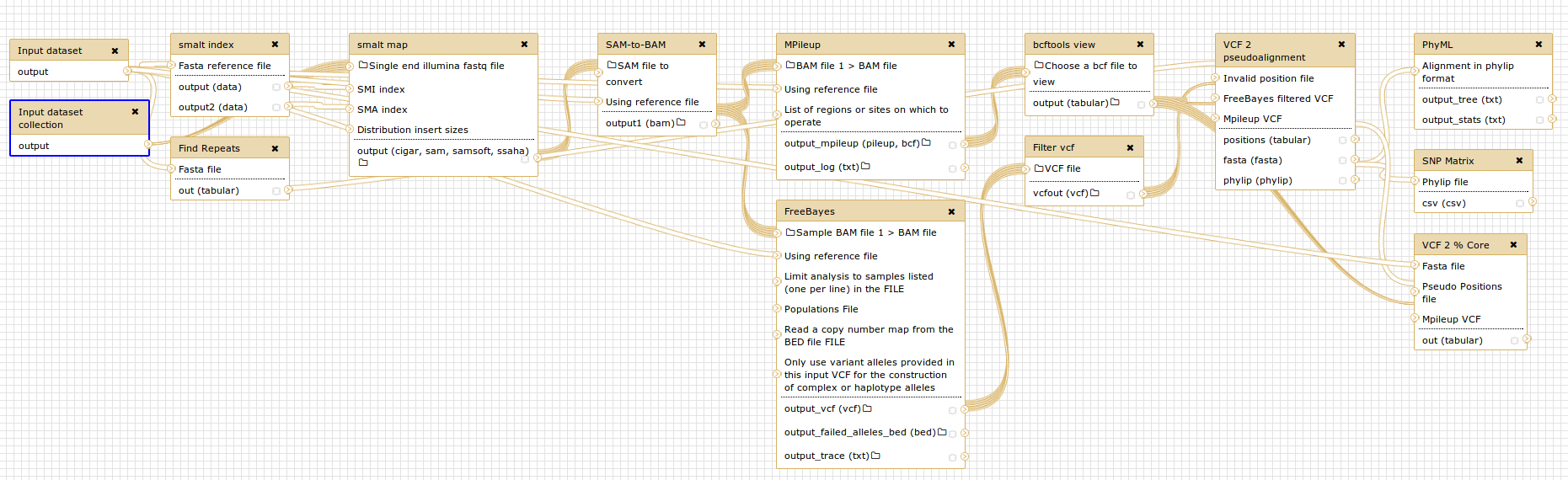1568x480 pixels.
Task: Select the FreeBayes node title bar
Action: coord(870,211)
